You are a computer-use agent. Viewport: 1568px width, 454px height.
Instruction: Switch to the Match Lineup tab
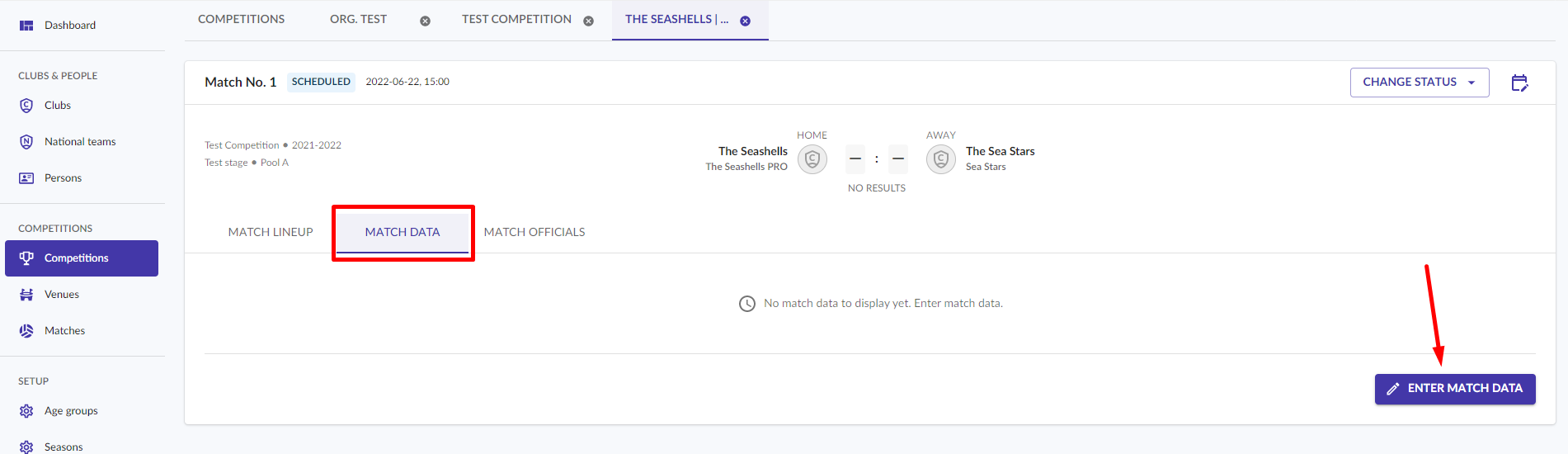pos(271,232)
